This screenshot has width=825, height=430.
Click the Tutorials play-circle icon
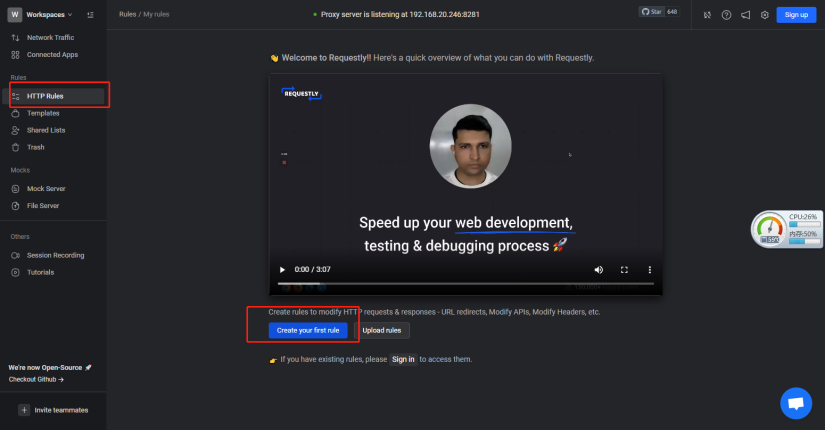pos(15,272)
